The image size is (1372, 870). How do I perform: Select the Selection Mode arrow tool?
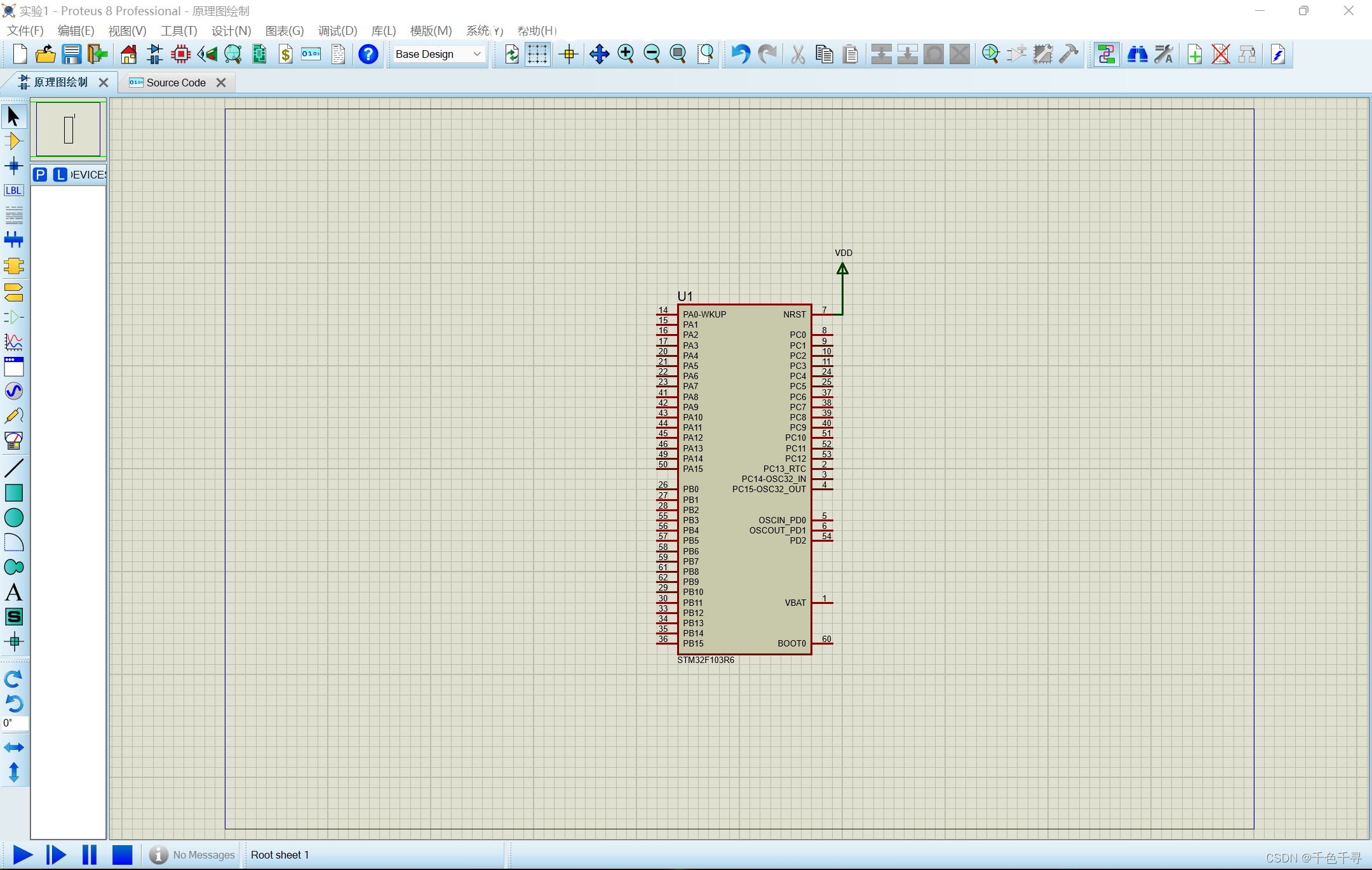pos(13,117)
